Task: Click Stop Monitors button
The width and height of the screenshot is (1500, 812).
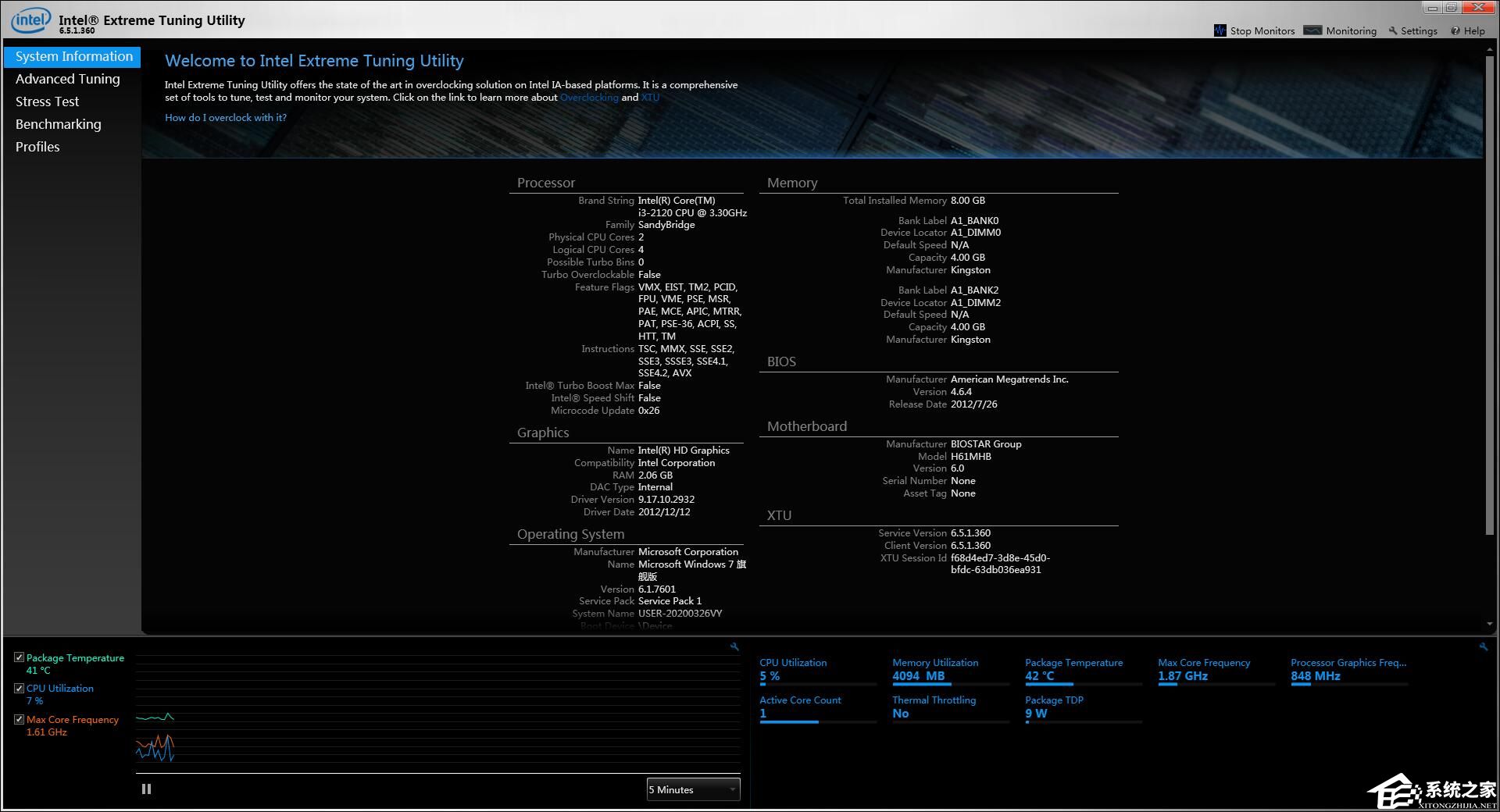Action: click(1255, 30)
